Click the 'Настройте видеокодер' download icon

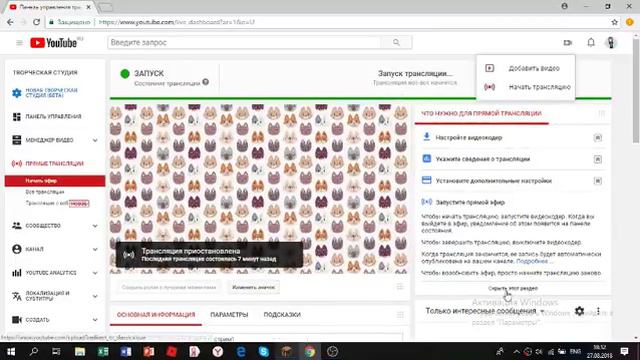click(x=427, y=137)
